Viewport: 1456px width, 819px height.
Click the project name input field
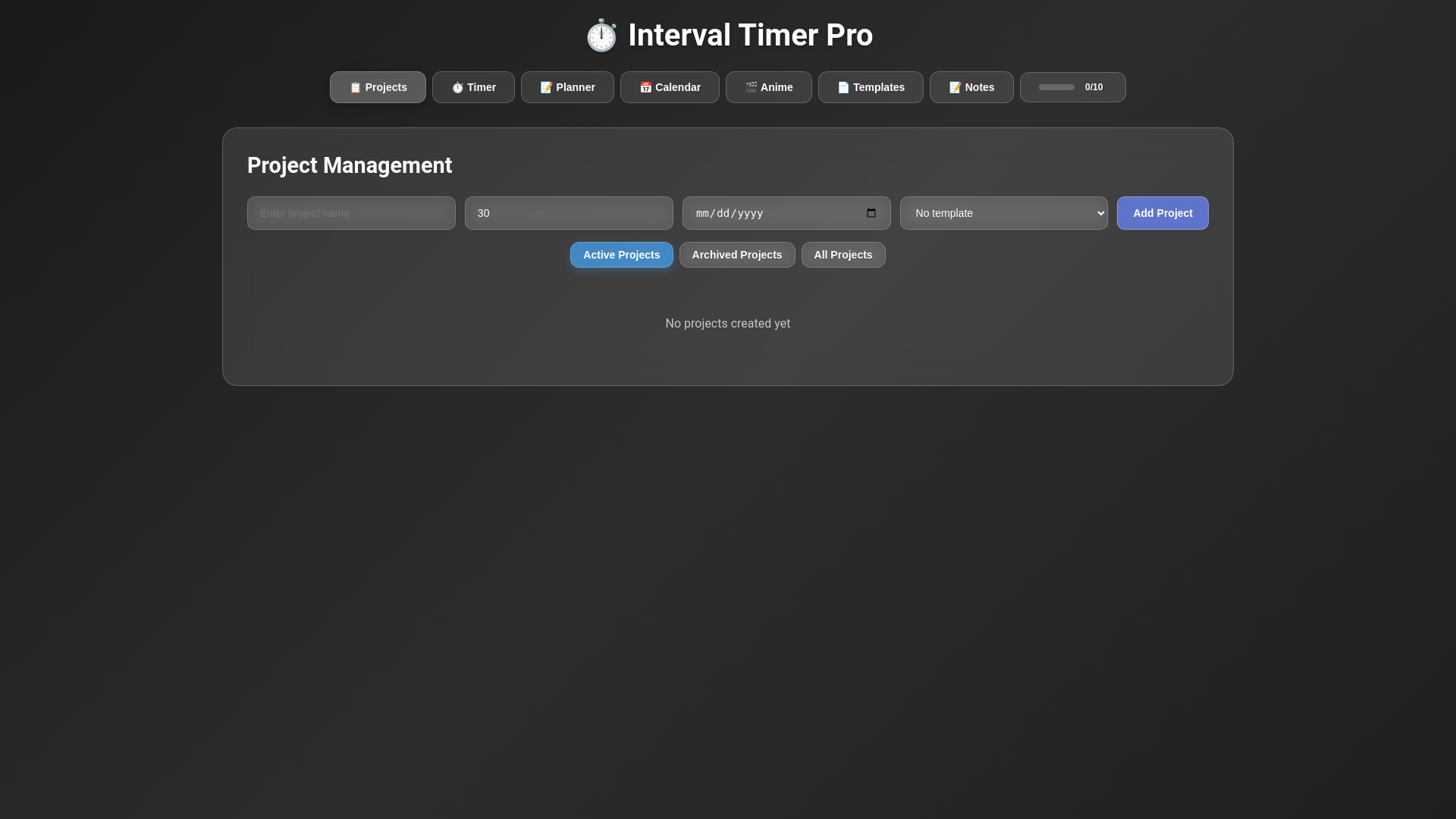(x=351, y=213)
